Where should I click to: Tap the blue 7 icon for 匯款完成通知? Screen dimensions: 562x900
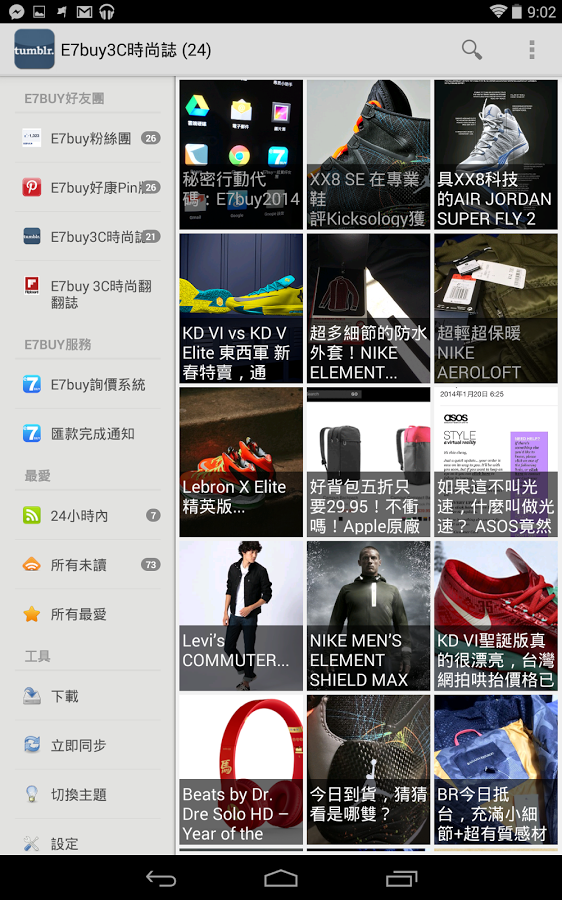pos(32,433)
